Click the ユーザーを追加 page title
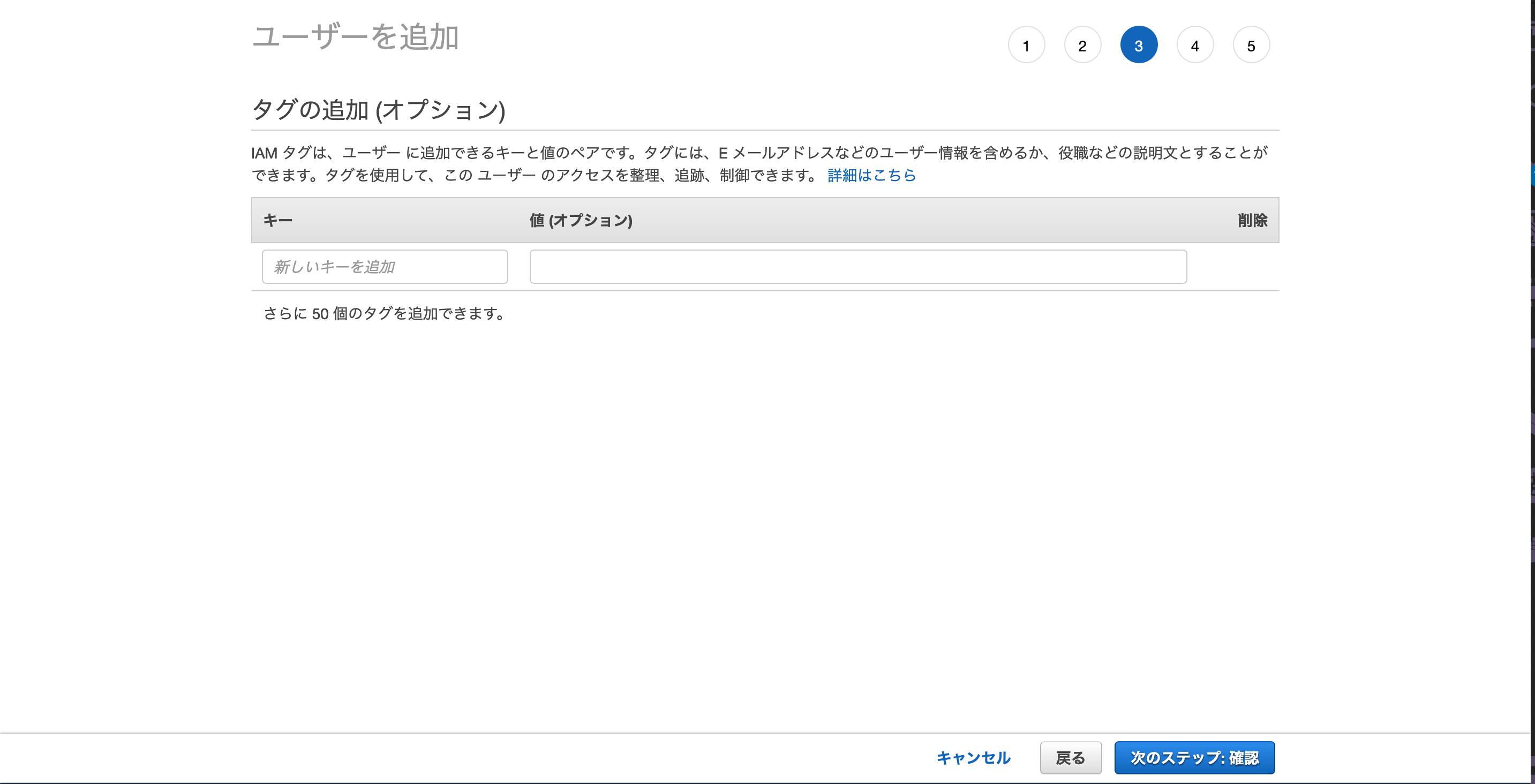The image size is (1535, 784). click(x=355, y=37)
